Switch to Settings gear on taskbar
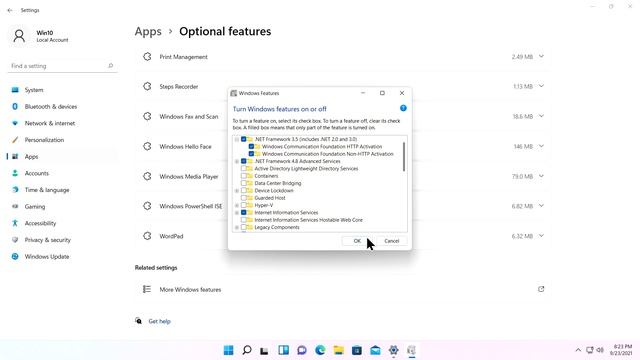Viewport: 640px width, 360px height. [393, 350]
